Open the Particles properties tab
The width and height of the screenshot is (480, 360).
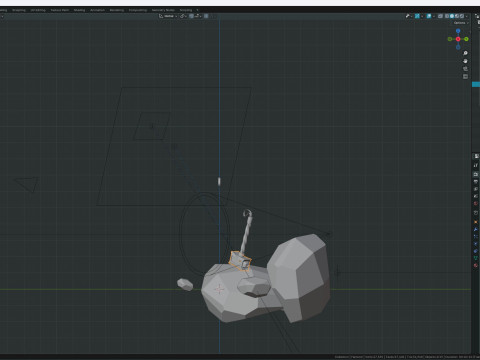pyautogui.click(x=476, y=236)
